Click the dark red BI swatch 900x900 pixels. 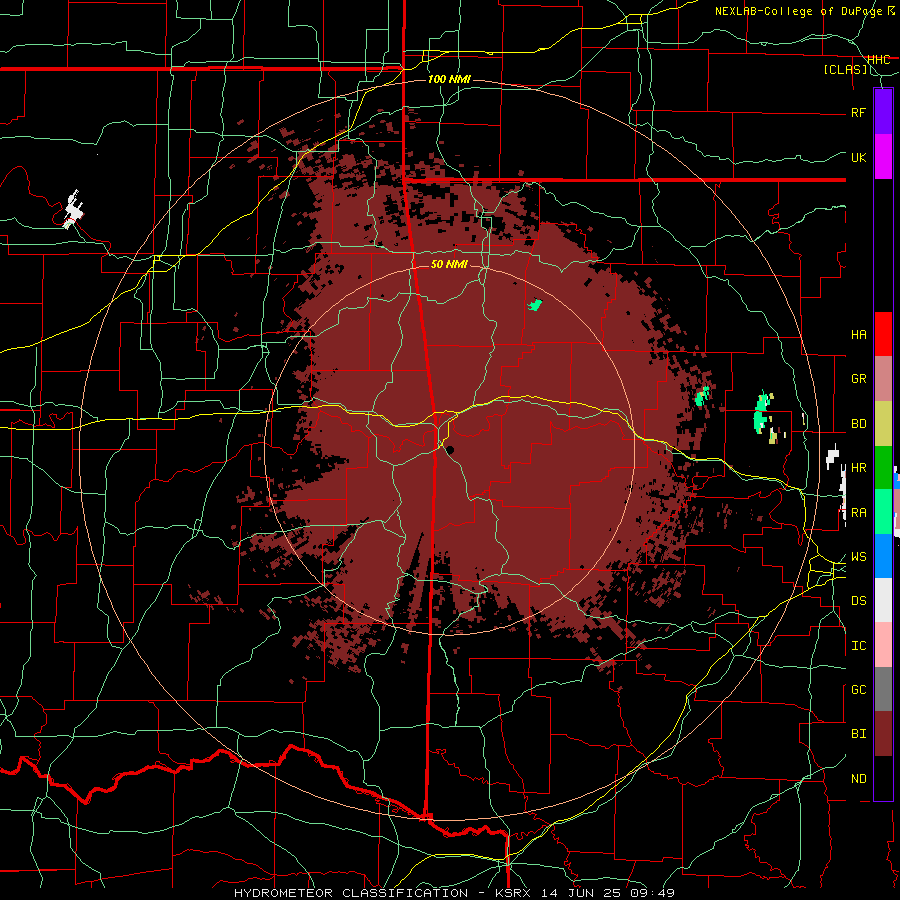pyautogui.click(x=883, y=734)
